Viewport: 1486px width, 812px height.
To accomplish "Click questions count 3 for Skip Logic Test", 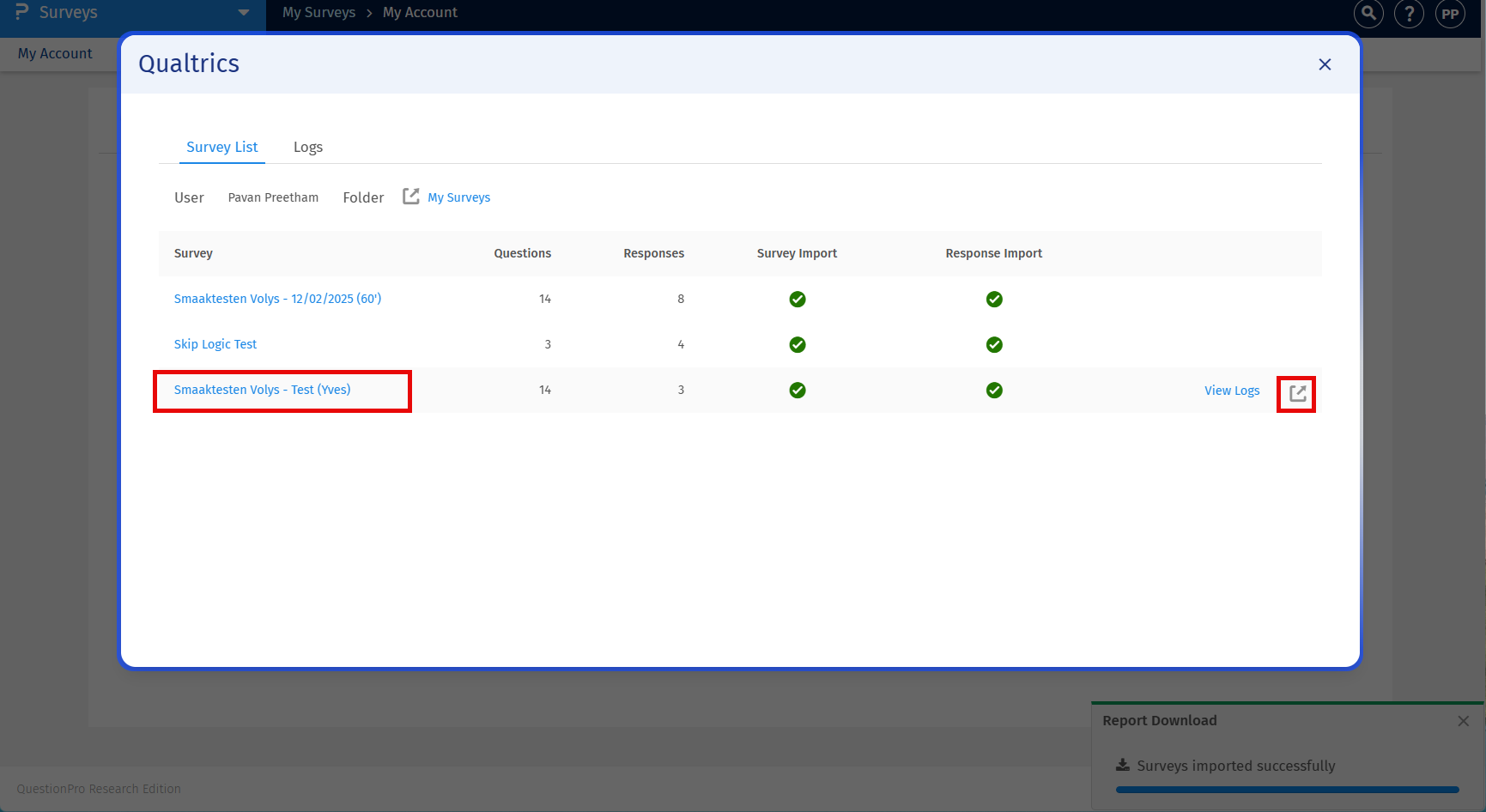I will click(548, 344).
